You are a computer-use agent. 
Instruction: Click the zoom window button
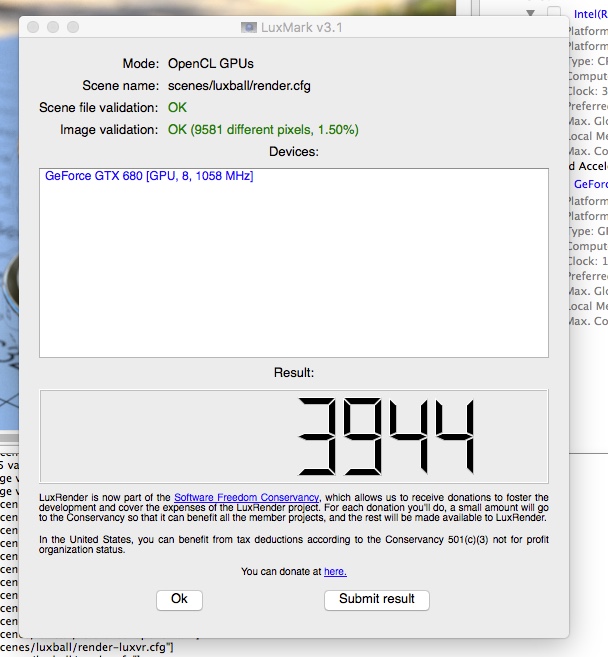coord(73,27)
